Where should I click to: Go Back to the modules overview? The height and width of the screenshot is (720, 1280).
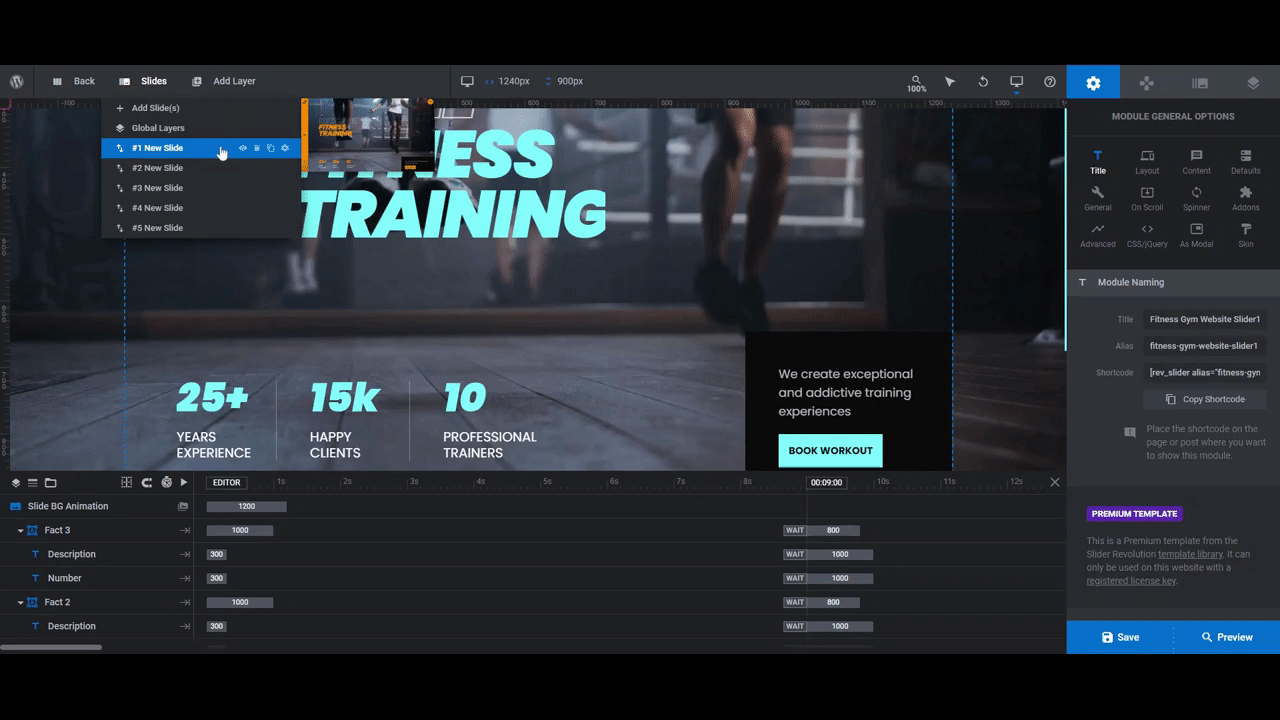pos(73,82)
